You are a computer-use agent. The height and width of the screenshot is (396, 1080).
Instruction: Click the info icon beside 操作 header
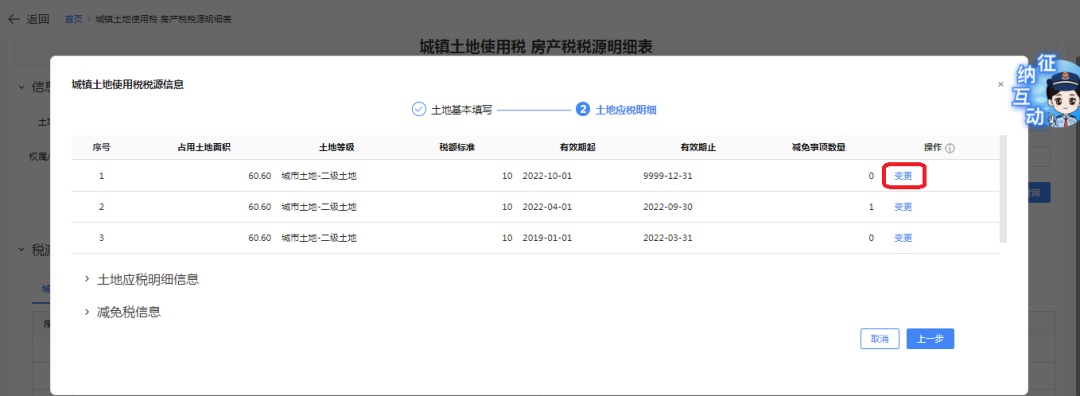pos(950,148)
